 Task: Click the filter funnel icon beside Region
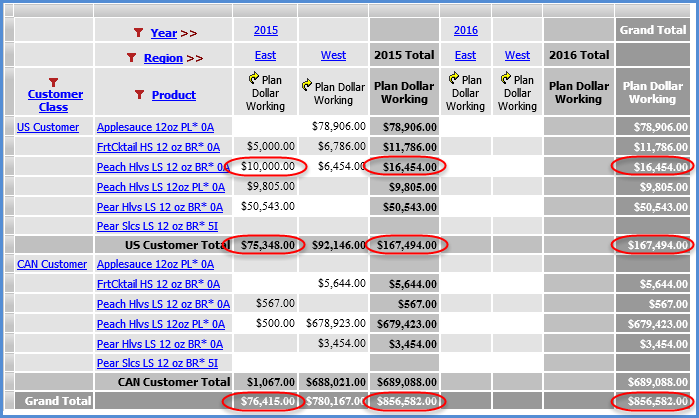[133, 58]
